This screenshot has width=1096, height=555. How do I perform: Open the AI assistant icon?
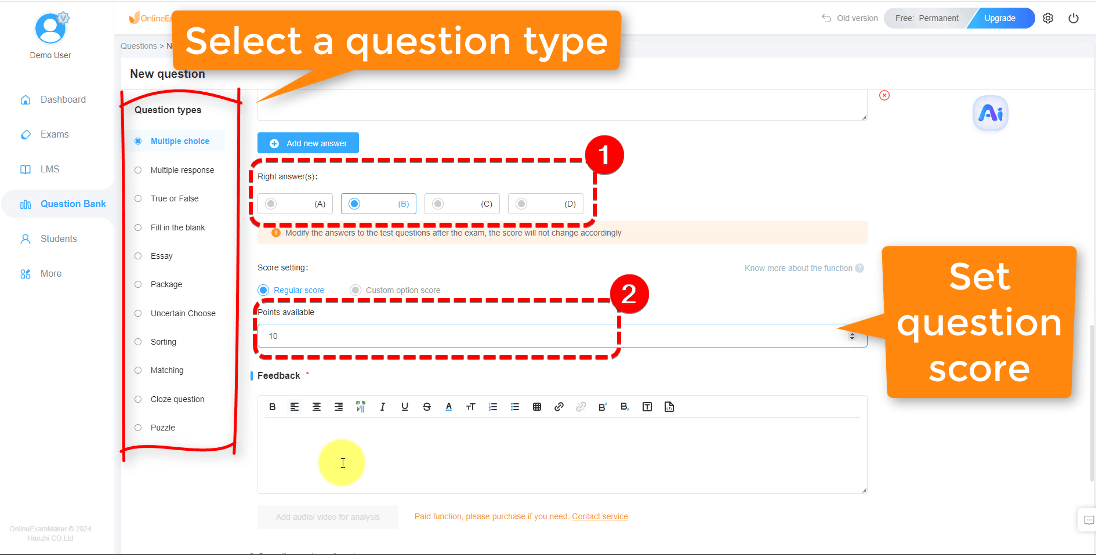[990, 115]
